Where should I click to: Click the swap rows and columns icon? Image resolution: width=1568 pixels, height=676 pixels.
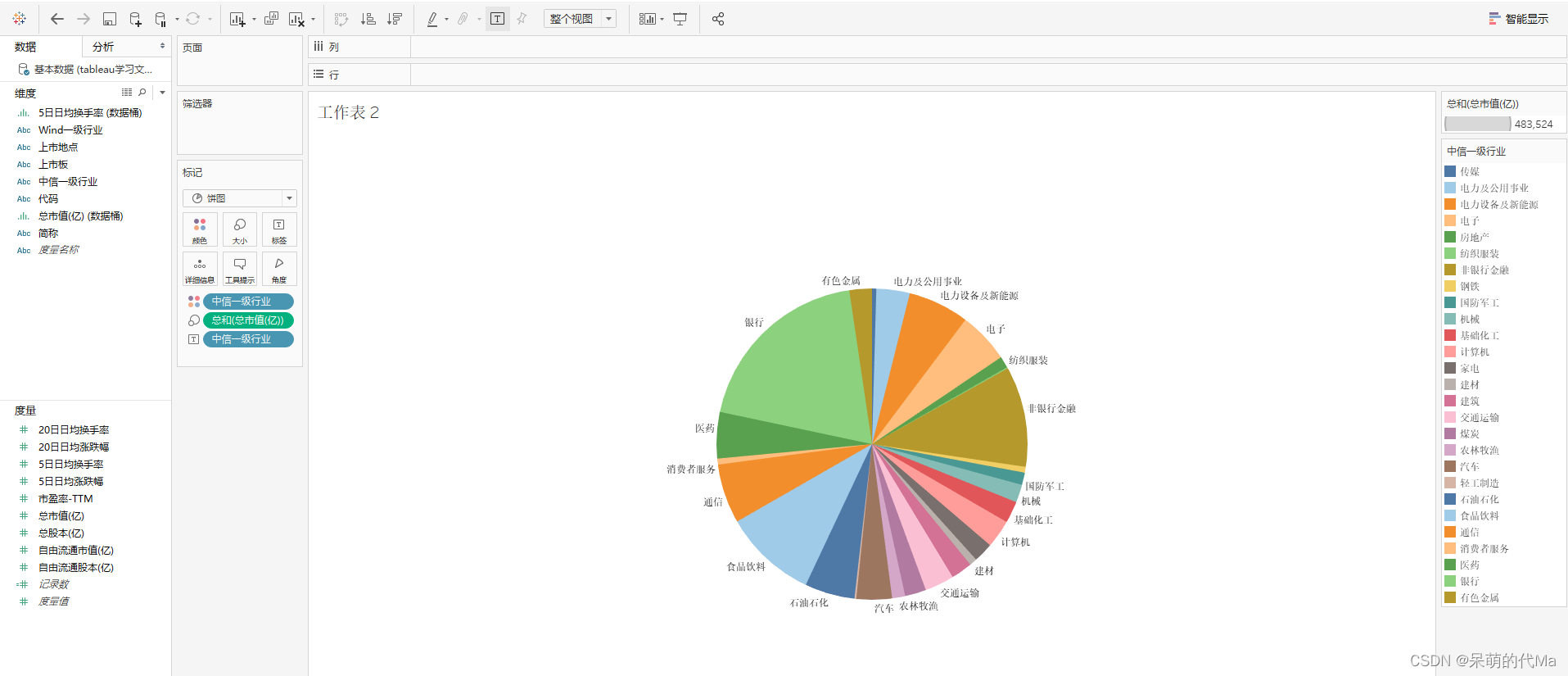click(x=342, y=18)
